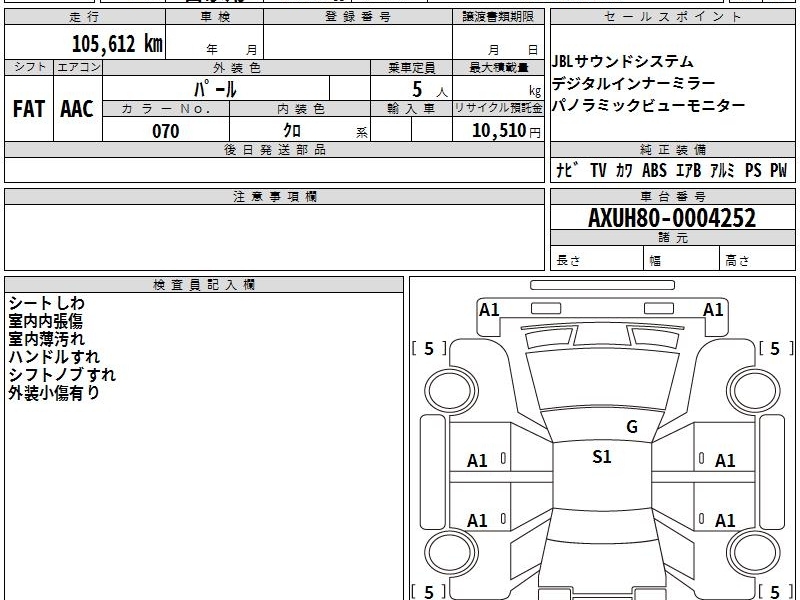Viewport: 800px width, 600px height.
Task: Click the シフト header label
Action: click(29, 67)
